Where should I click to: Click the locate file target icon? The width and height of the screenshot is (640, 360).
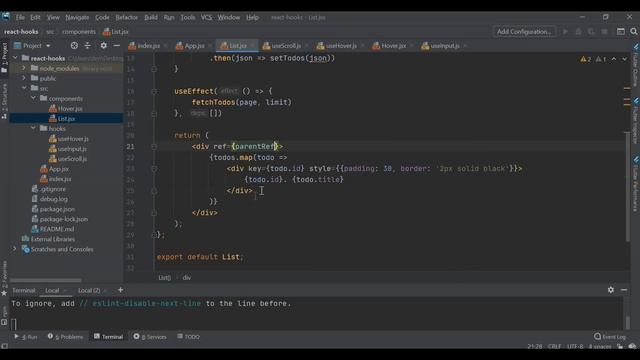pyautogui.click(x=74, y=46)
